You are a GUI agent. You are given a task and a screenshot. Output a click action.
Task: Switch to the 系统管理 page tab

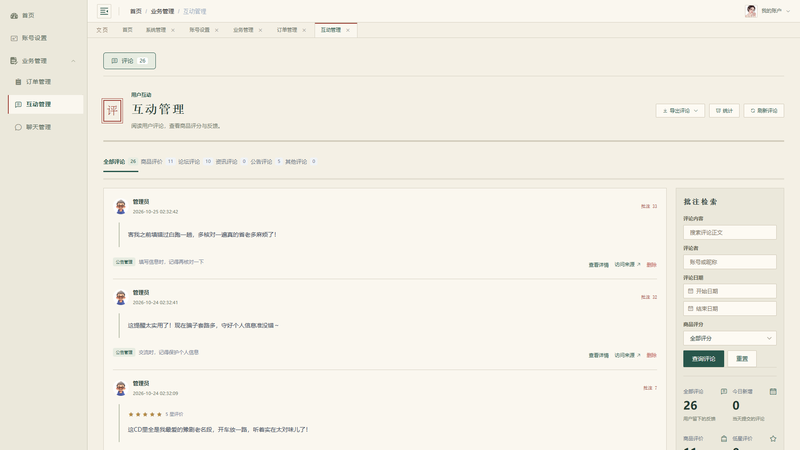pyautogui.click(x=156, y=30)
